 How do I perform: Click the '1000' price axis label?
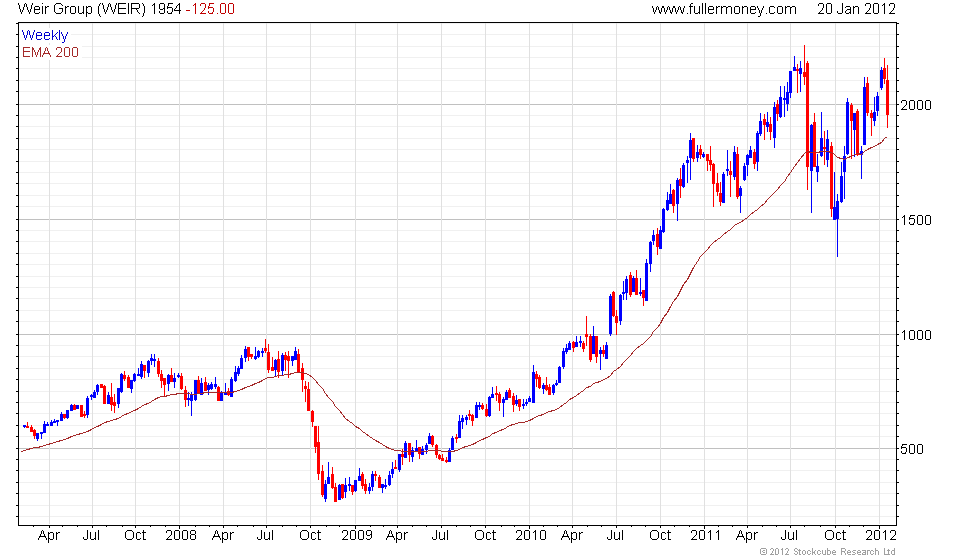[x=916, y=335]
